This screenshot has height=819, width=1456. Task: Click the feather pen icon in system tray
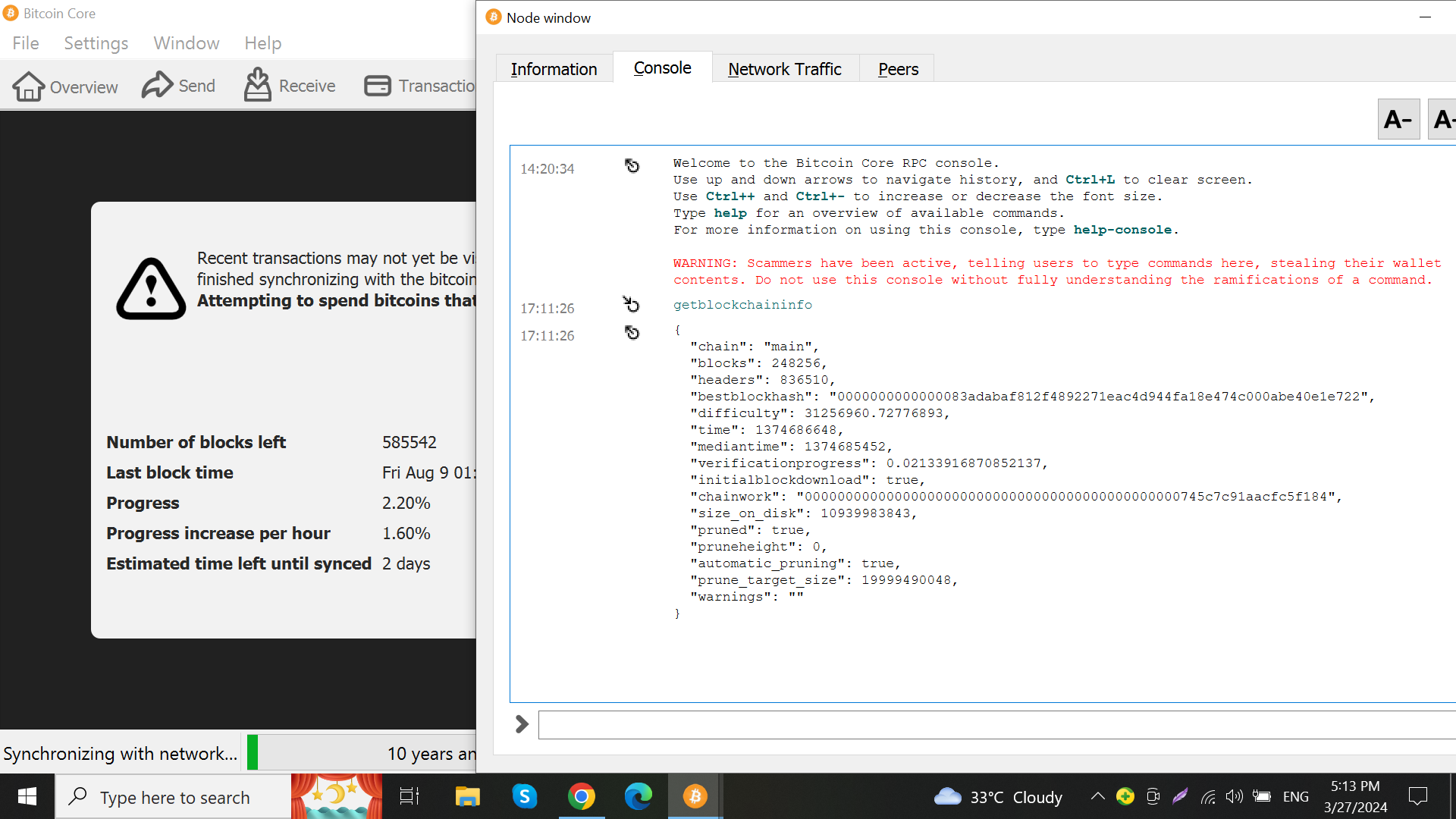(1180, 796)
